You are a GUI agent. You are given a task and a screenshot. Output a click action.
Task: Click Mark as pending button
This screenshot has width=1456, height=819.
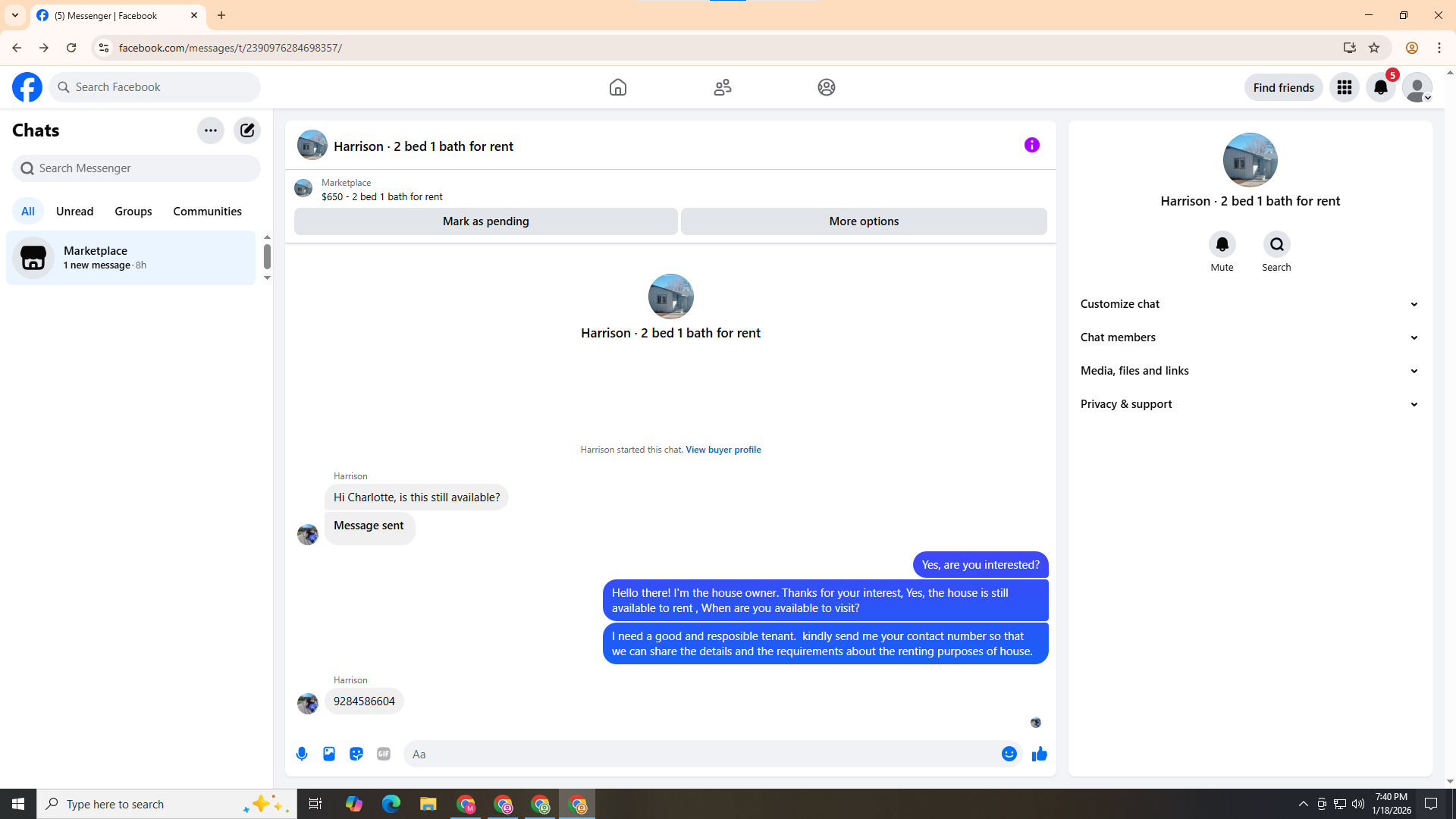485,221
